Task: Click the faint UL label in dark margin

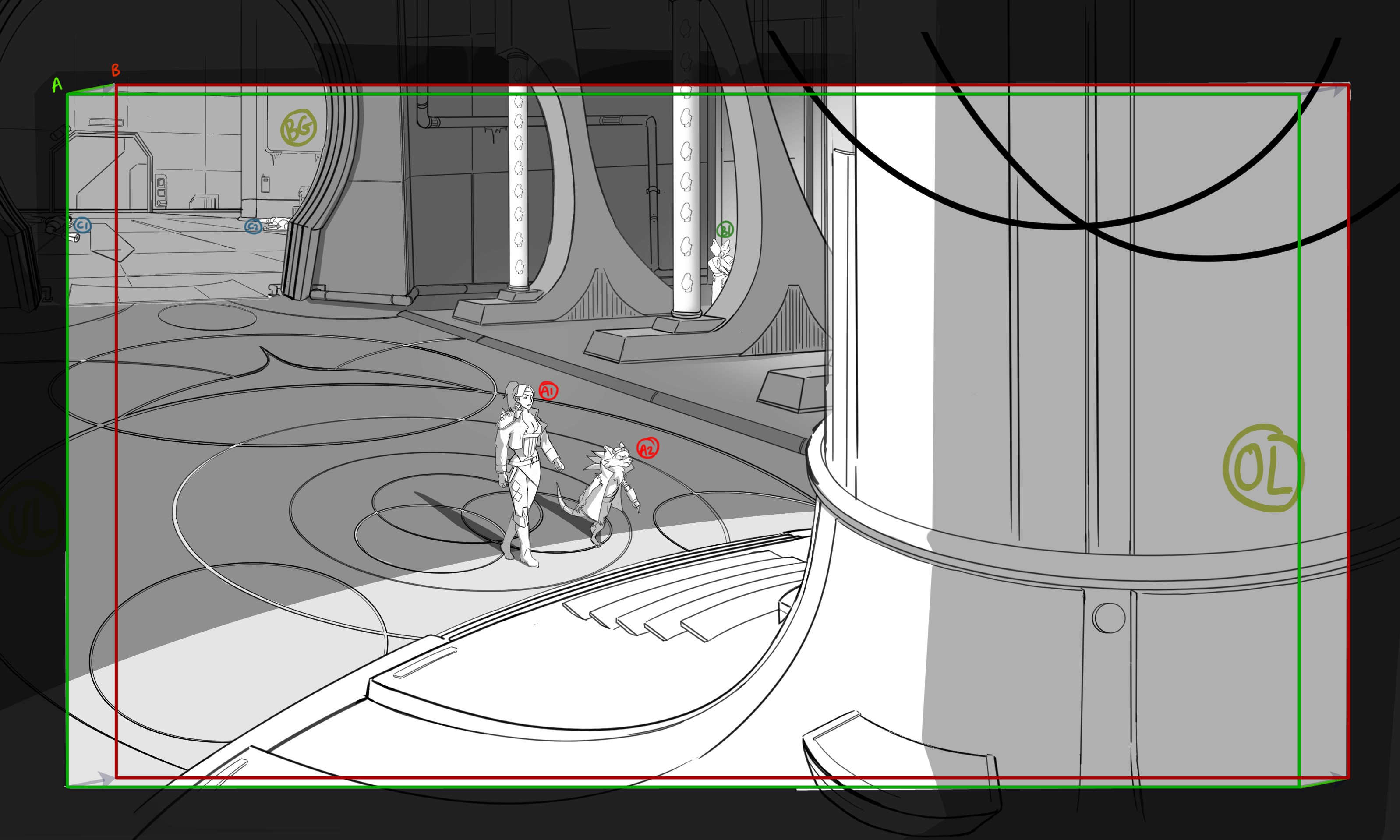Action: 31,518
